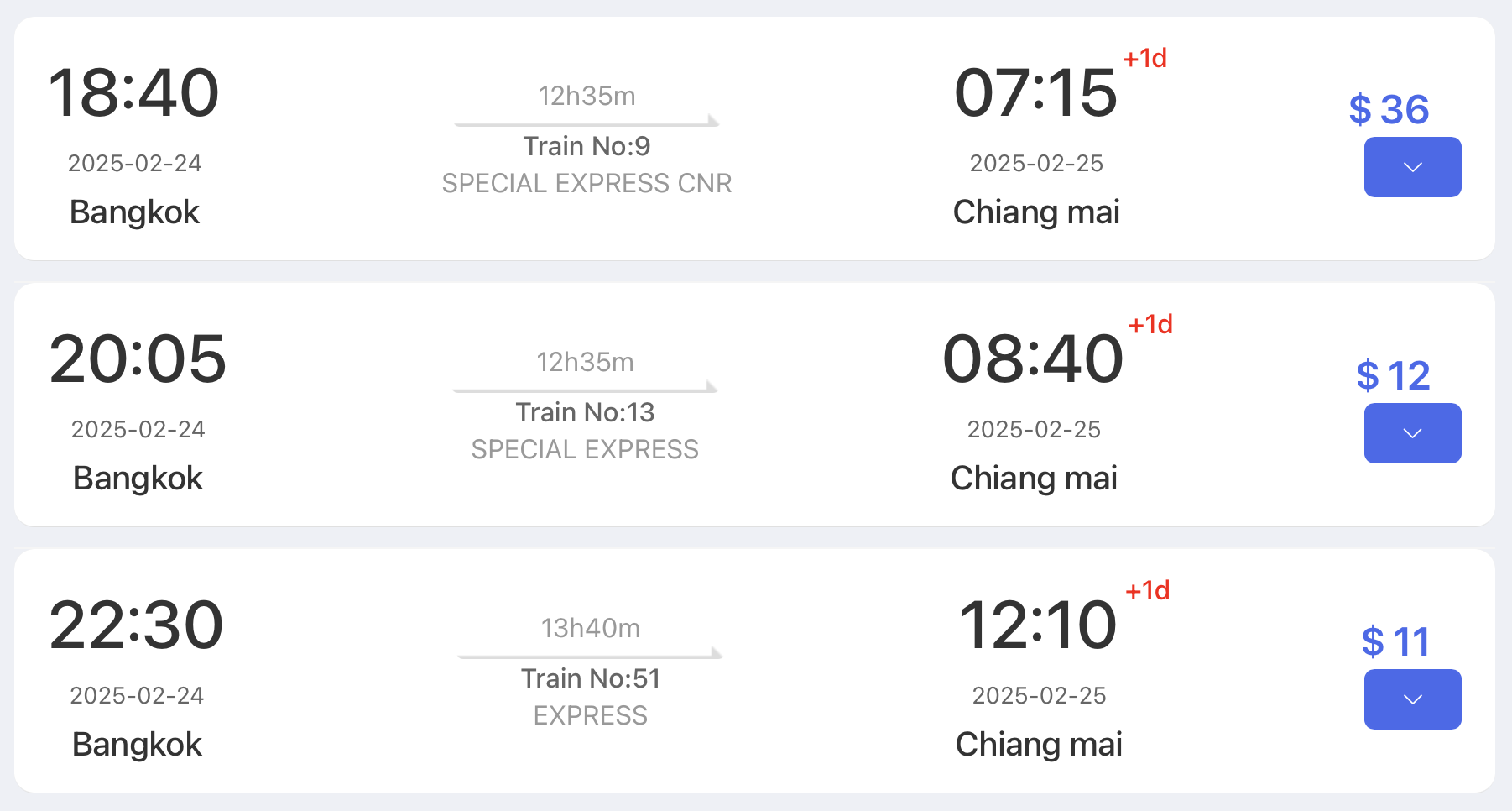Click the +1d badge beside 07:15
The width and height of the screenshot is (1512, 811).
click(x=1144, y=59)
